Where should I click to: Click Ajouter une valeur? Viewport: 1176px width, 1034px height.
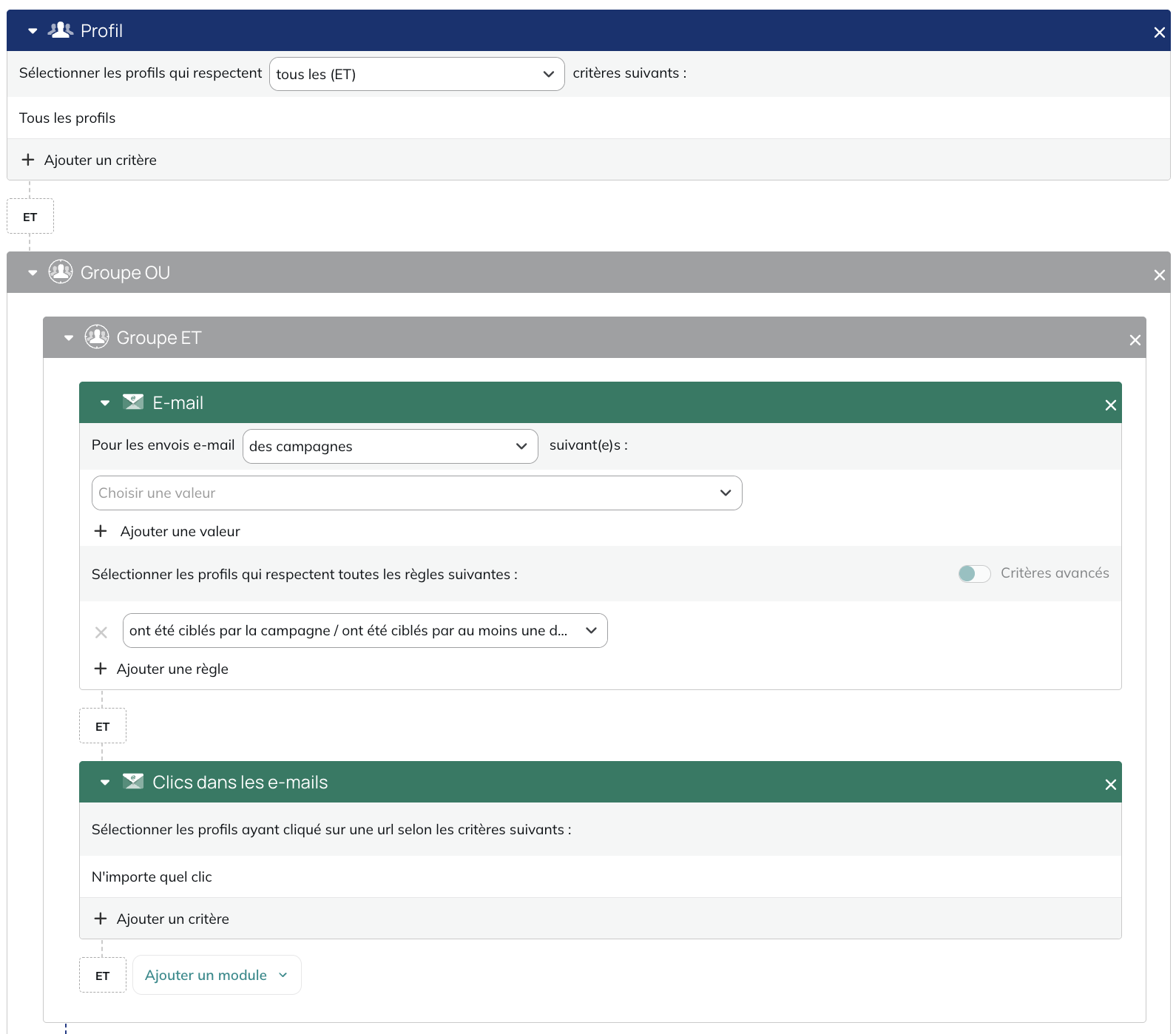[x=167, y=531]
